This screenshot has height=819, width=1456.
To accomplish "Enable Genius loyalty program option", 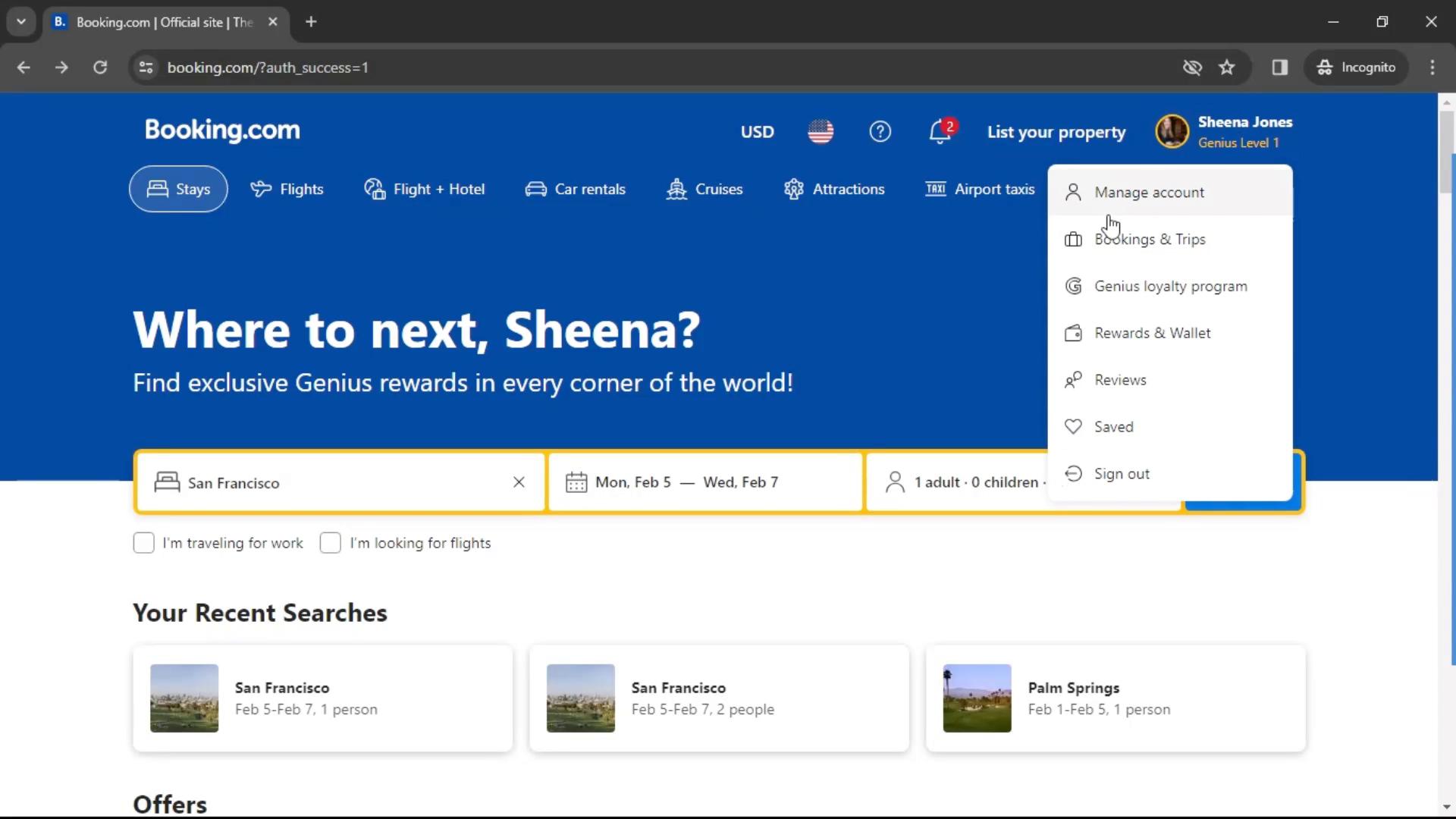I will pyautogui.click(x=1172, y=286).
